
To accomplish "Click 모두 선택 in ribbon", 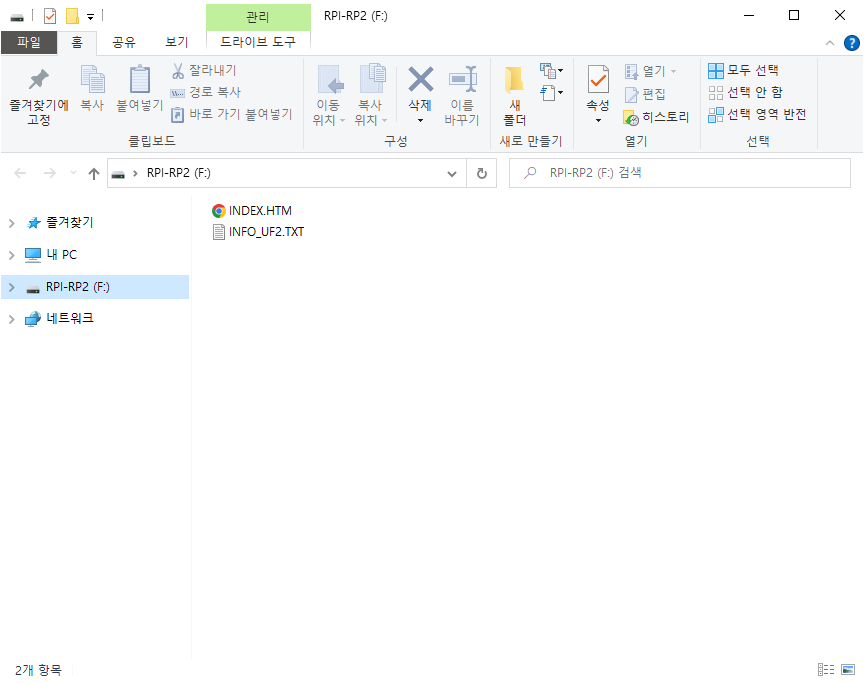I will pos(743,70).
